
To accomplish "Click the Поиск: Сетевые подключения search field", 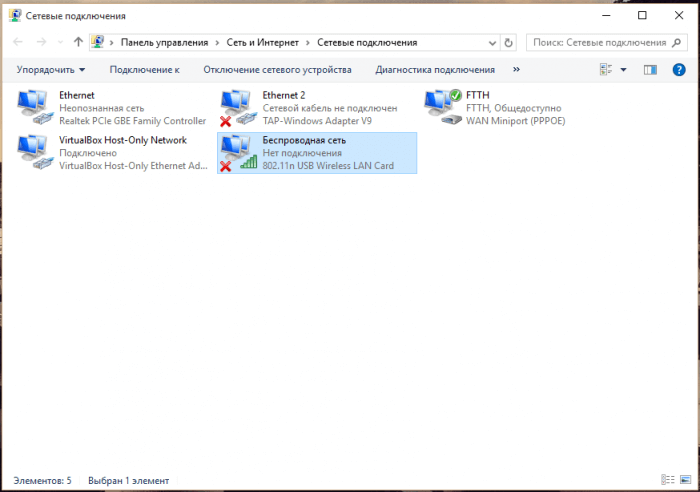I will (x=598, y=43).
